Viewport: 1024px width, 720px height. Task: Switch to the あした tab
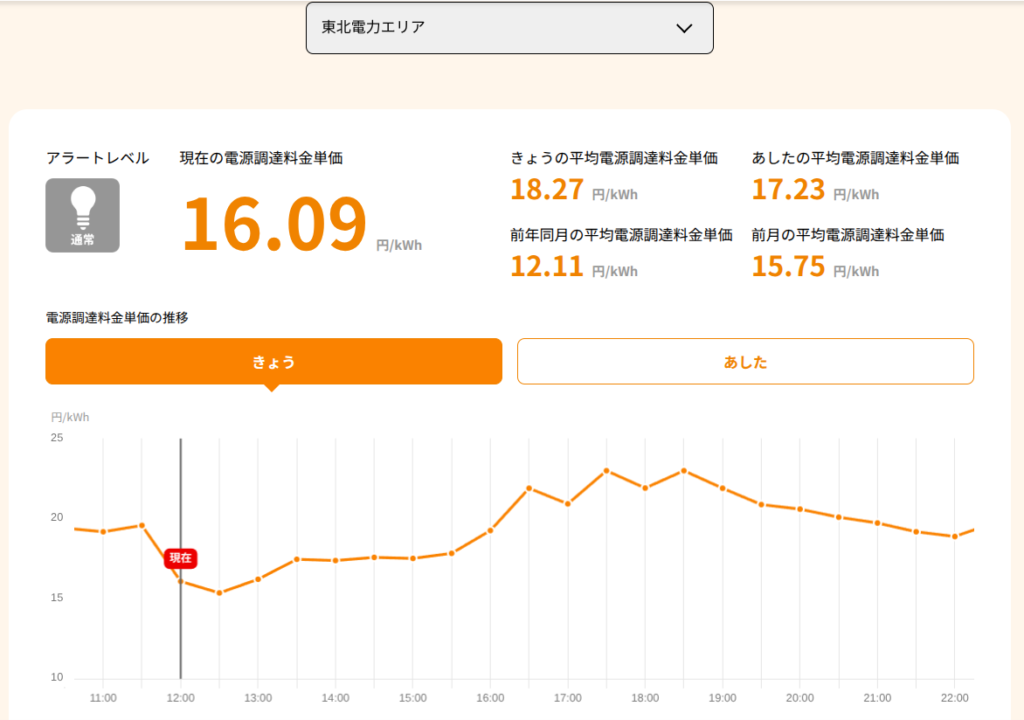(745, 361)
